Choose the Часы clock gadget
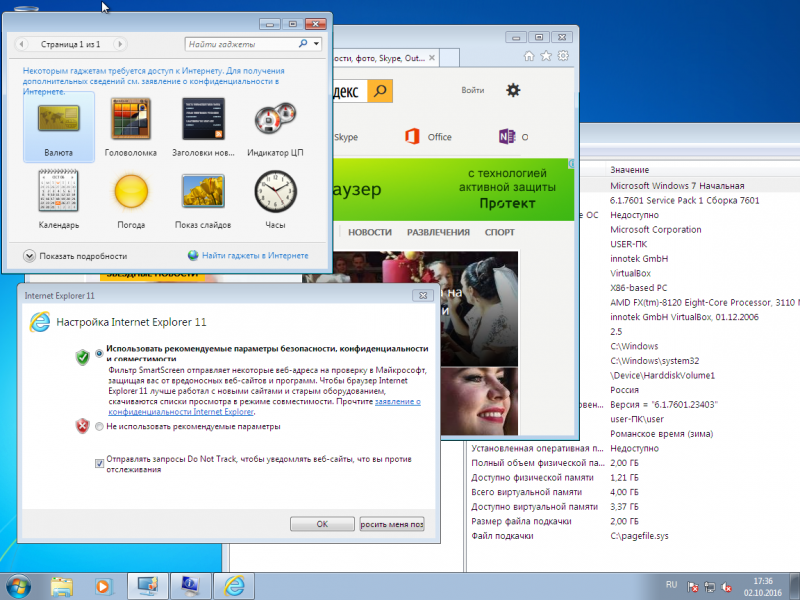Viewport: 800px width, 600px height. coord(276,199)
